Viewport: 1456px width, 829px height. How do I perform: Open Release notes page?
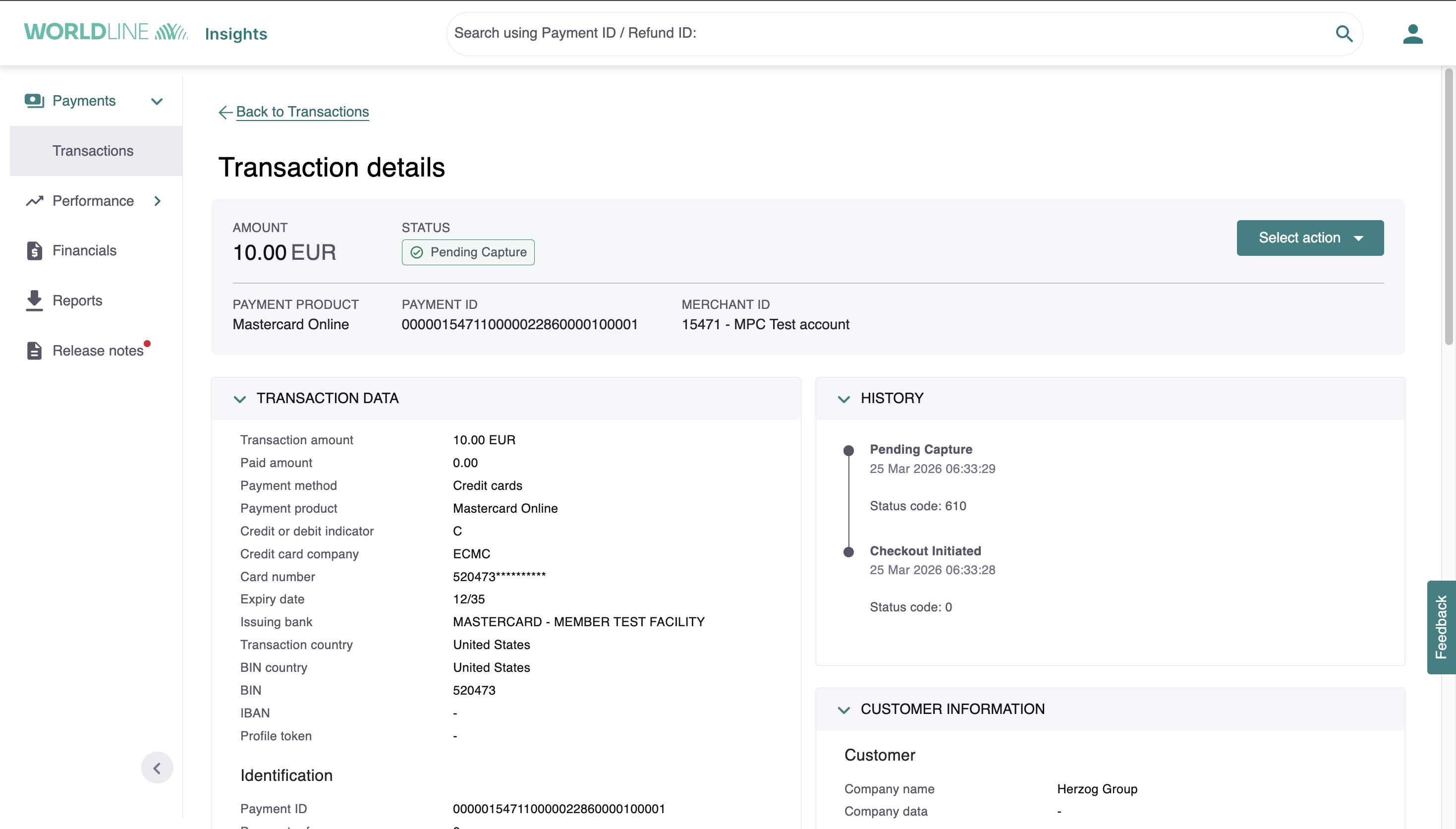coord(98,351)
